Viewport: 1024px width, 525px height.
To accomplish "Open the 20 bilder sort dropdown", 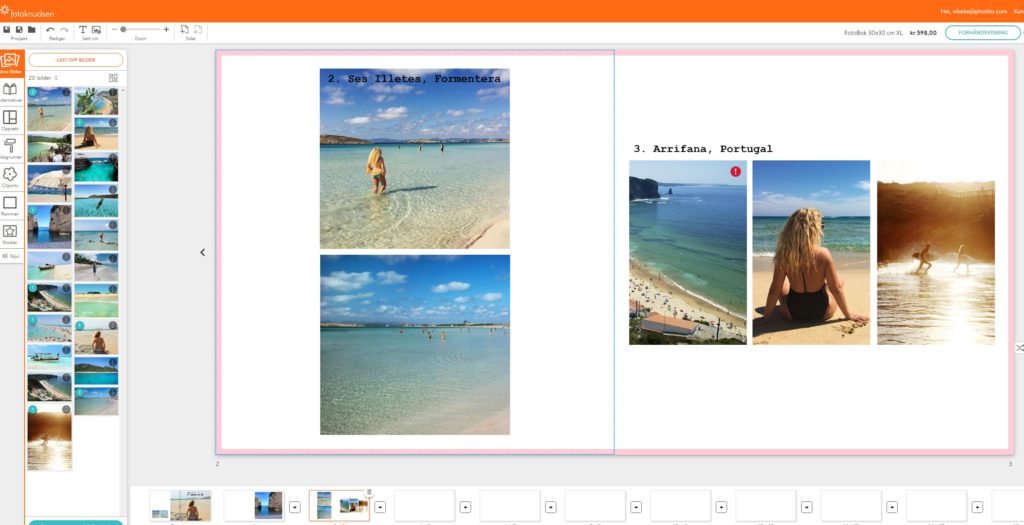I will 43,78.
